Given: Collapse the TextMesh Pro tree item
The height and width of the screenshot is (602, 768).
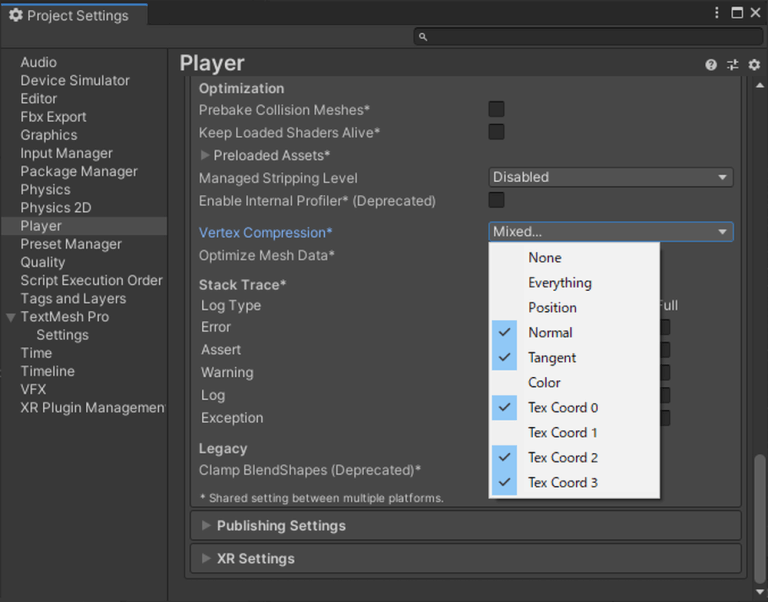Looking at the screenshot, I should coord(11,317).
